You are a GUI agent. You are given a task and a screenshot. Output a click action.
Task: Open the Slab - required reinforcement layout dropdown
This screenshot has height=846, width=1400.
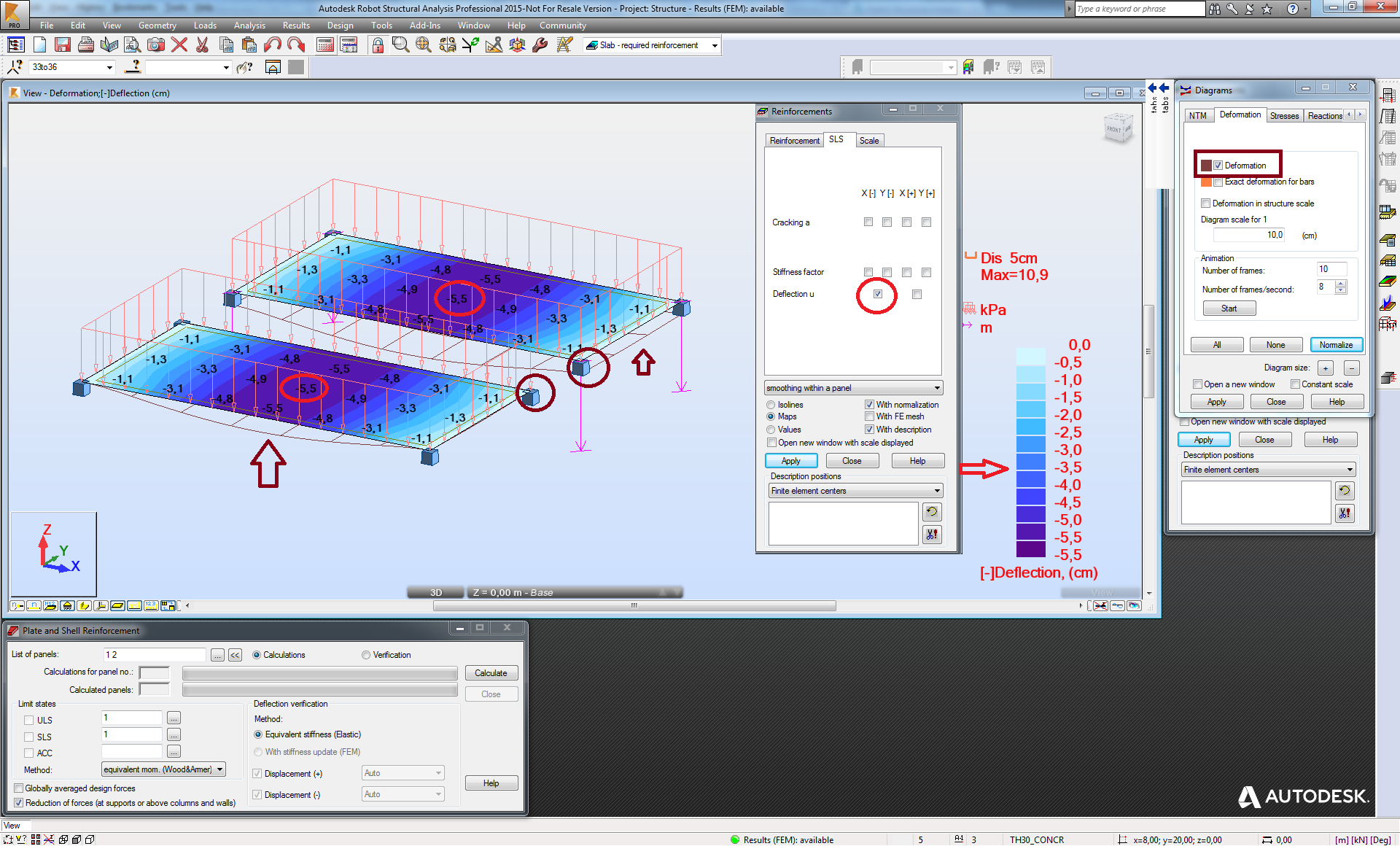click(715, 45)
